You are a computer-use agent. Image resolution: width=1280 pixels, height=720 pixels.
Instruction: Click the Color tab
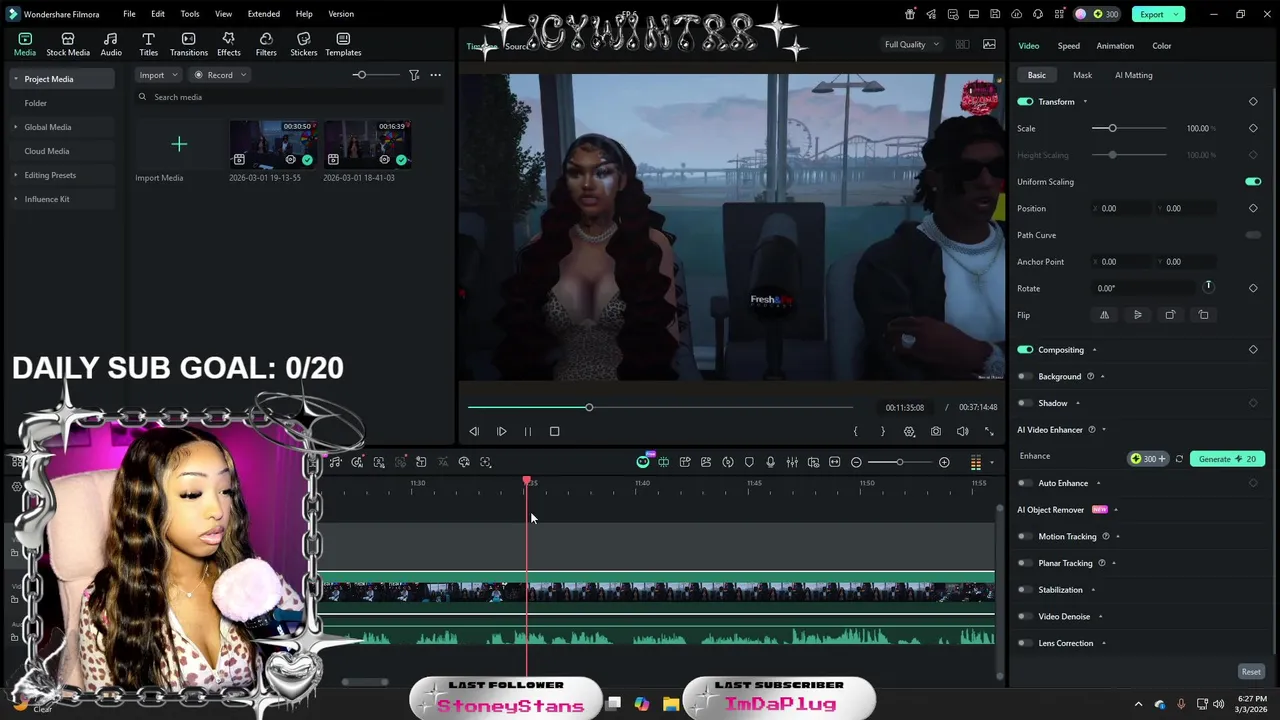tap(1161, 46)
